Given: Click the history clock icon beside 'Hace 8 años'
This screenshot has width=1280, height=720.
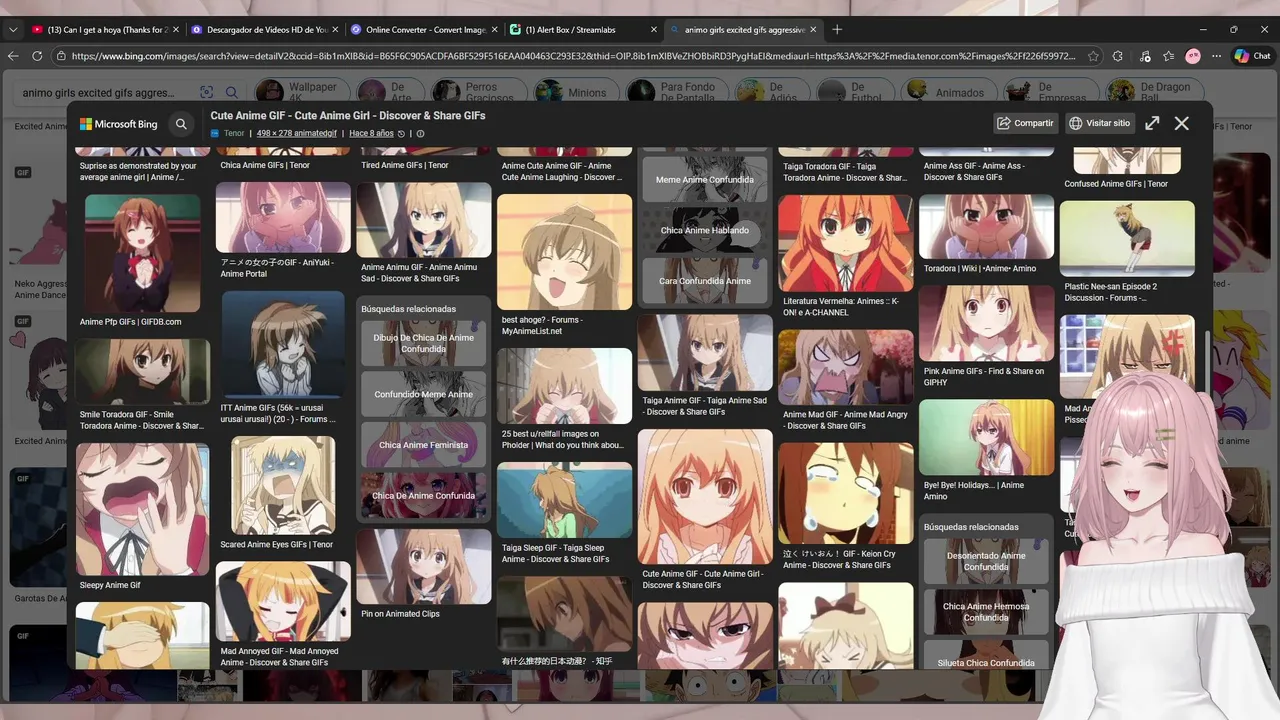Looking at the screenshot, I should (x=401, y=133).
